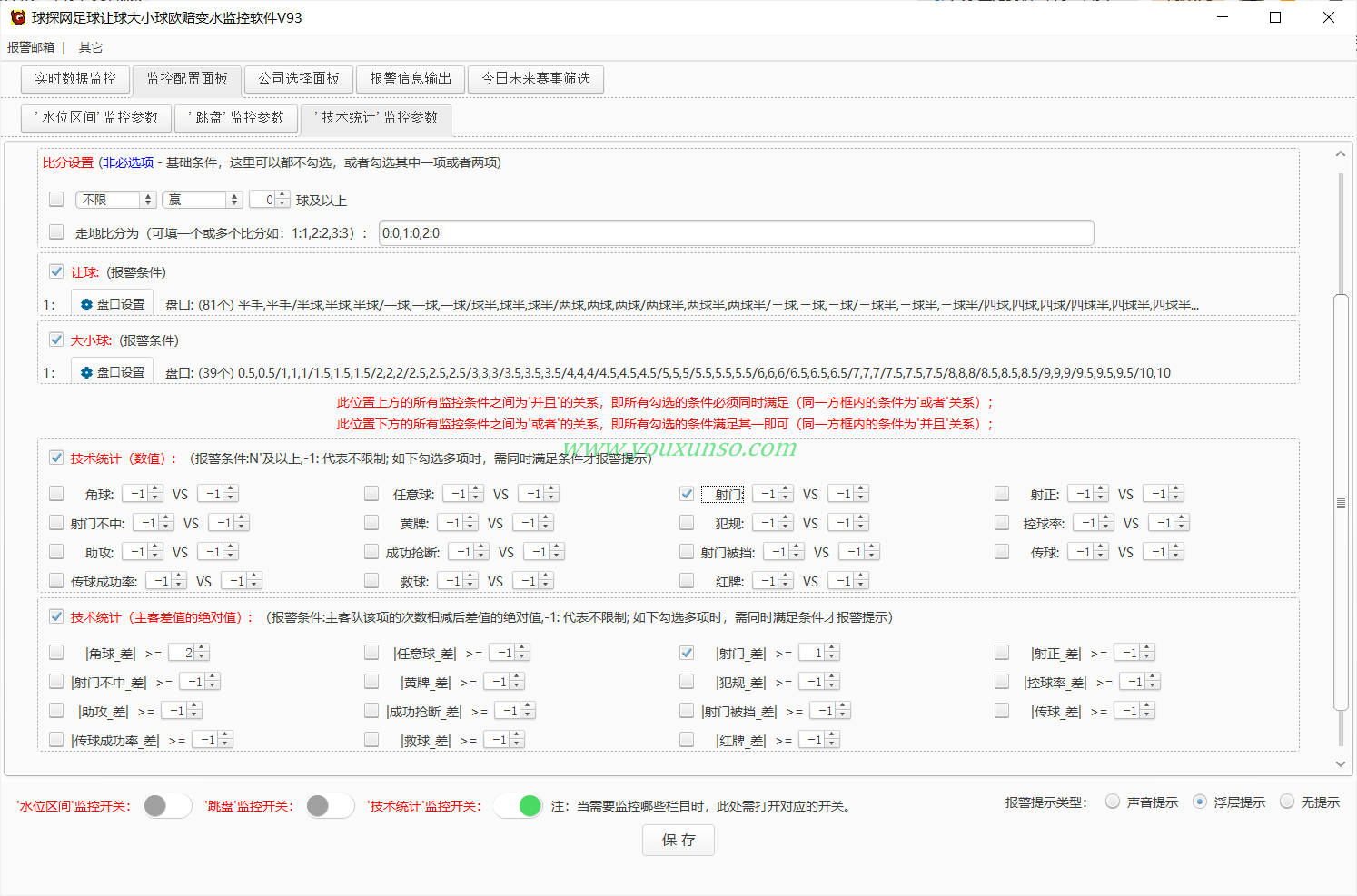1357x896 pixels.
Task: Click the panel scrollbar up arrow
Action: click(1341, 154)
